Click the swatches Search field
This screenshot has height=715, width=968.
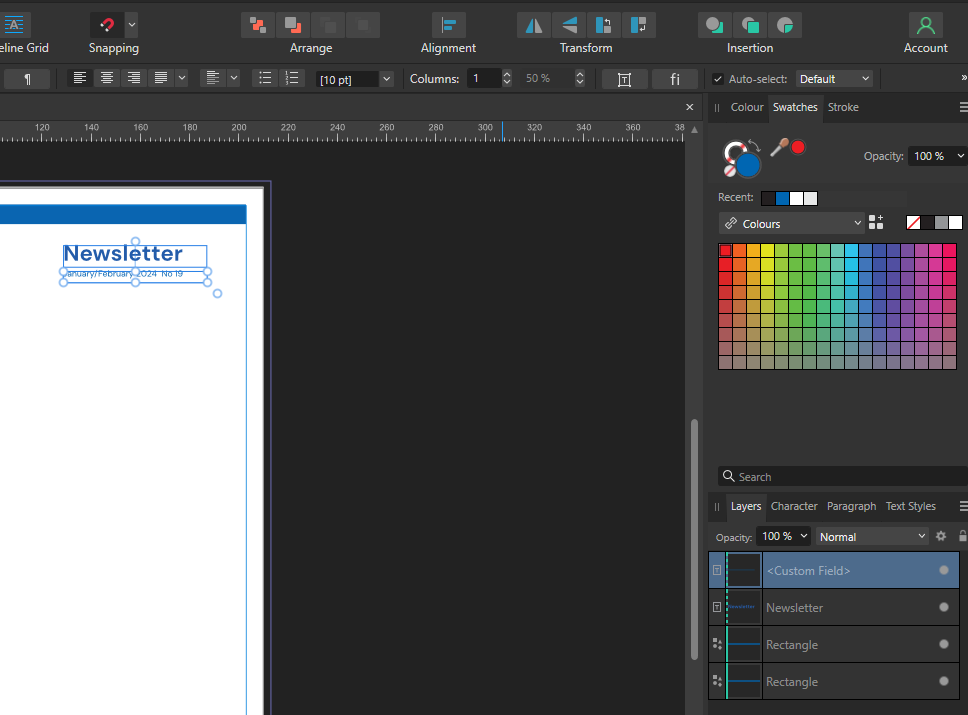(840, 477)
